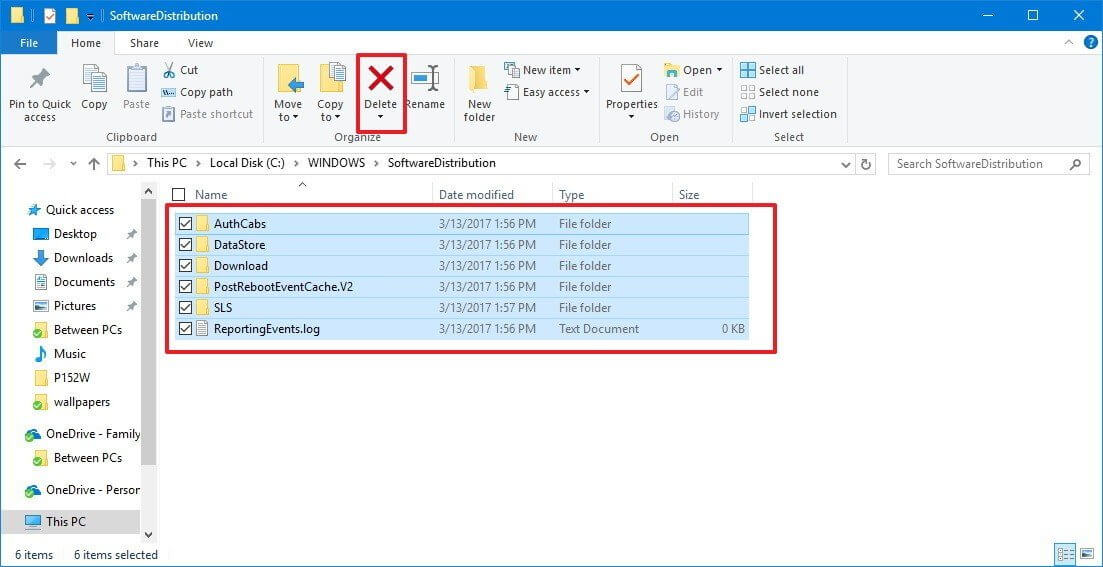Click the Copy icon in Clipboard group
The image size is (1103, 567).
click(94, 80)
